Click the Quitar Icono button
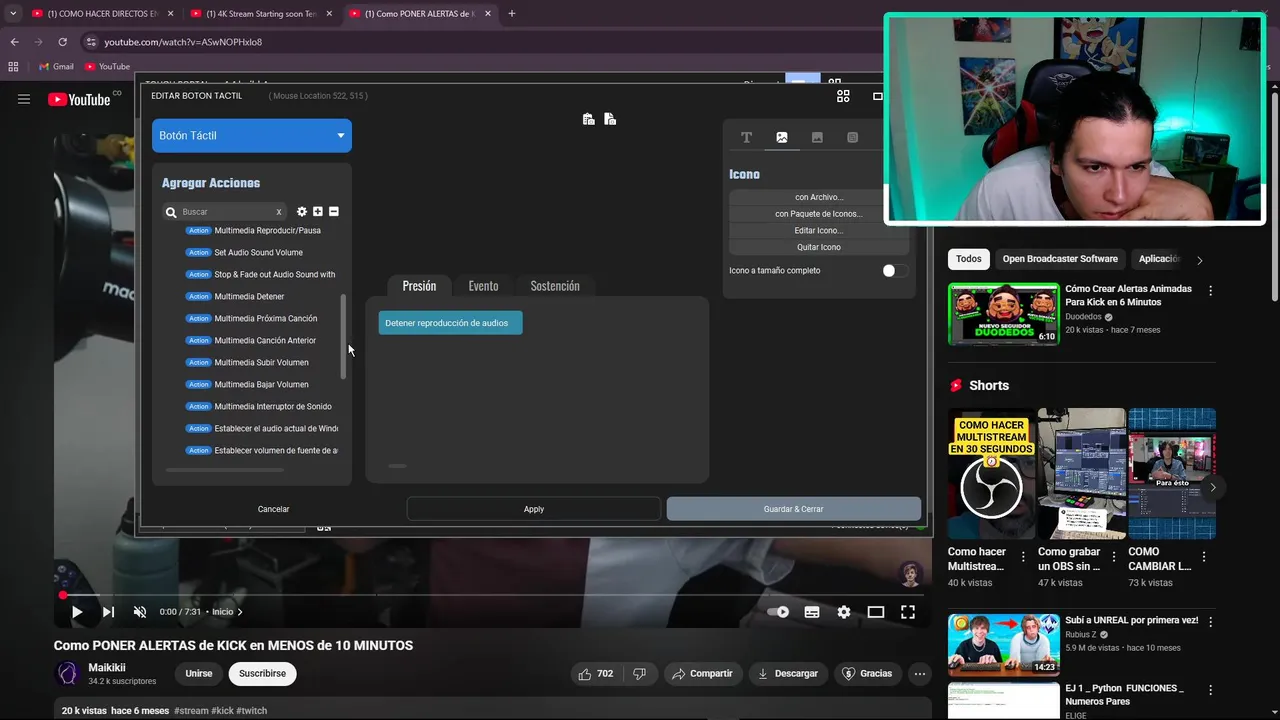Viewport: 1280px width, 720px height. [x=819, y=247]
